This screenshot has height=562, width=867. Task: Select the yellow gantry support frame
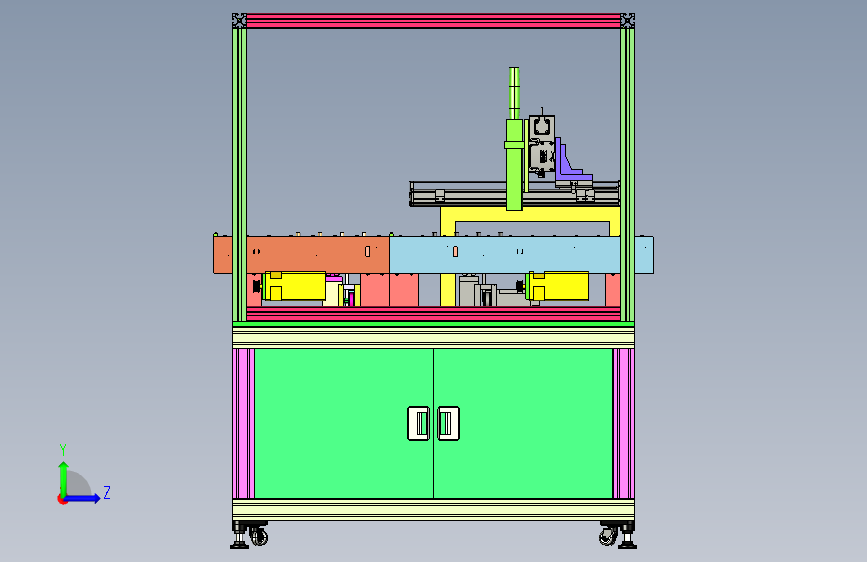pos(530,216)
